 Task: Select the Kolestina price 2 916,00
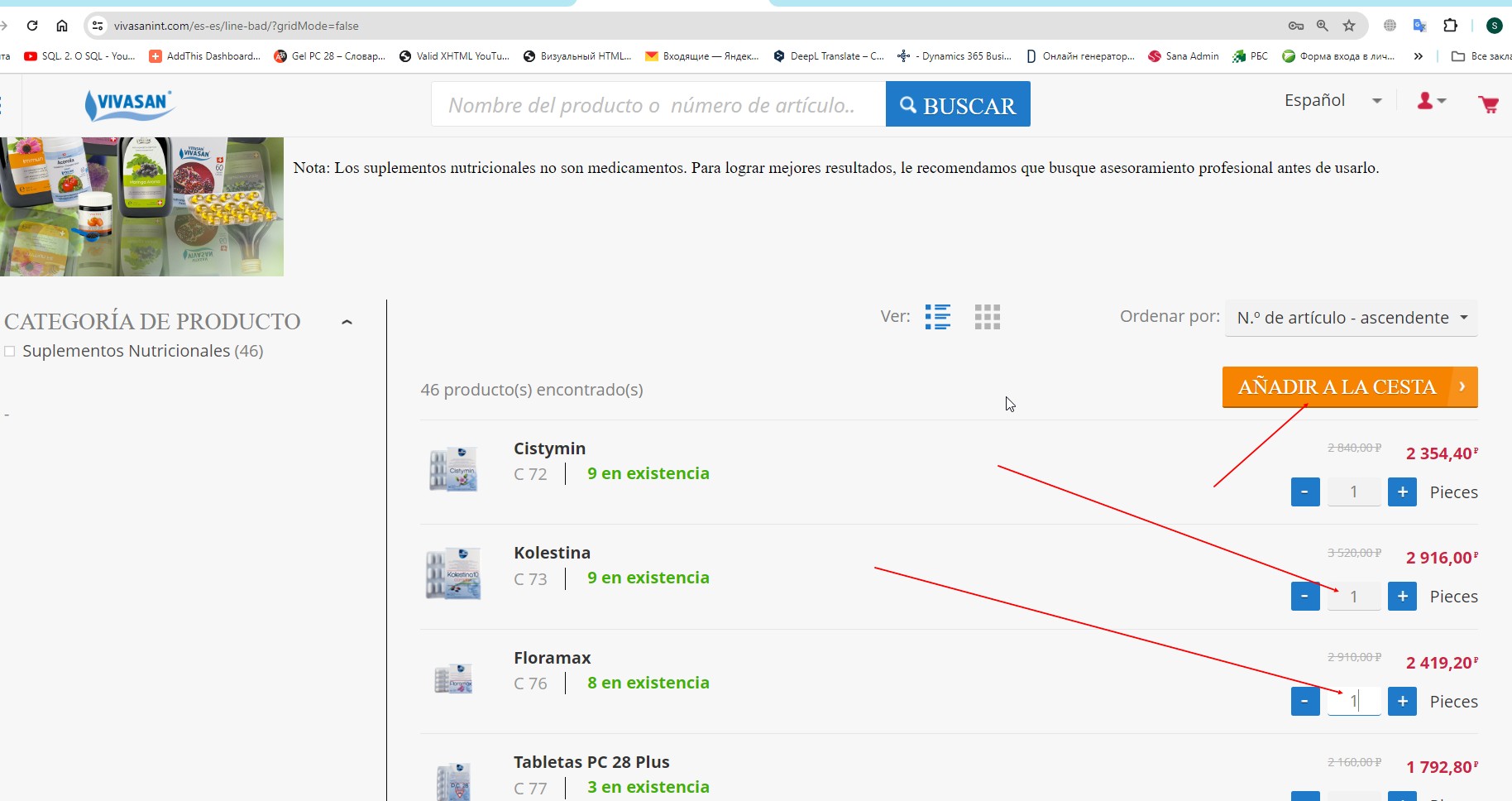1442,558
